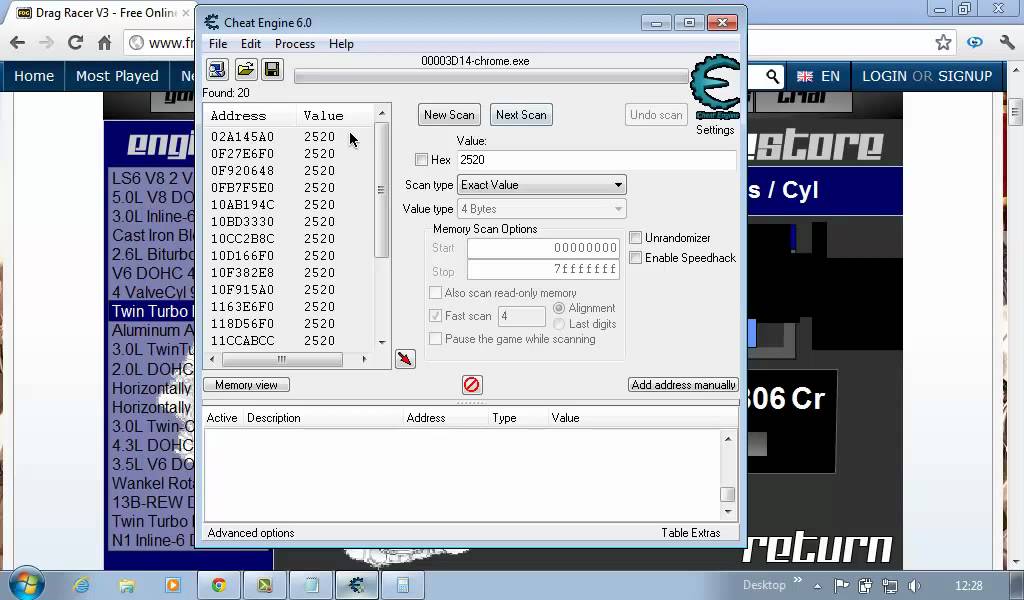Click Chrome's back arrow

[x=18, y=43]
